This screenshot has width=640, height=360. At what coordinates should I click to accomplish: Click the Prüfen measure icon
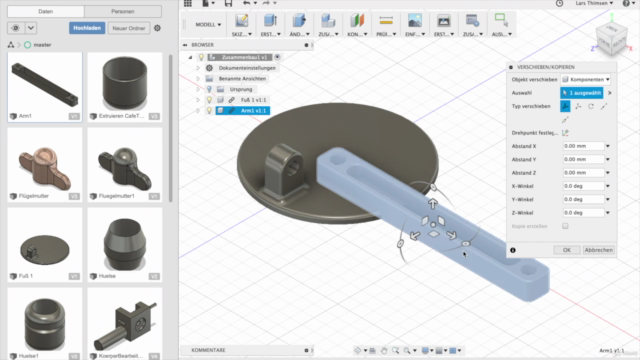coord(386,20)
